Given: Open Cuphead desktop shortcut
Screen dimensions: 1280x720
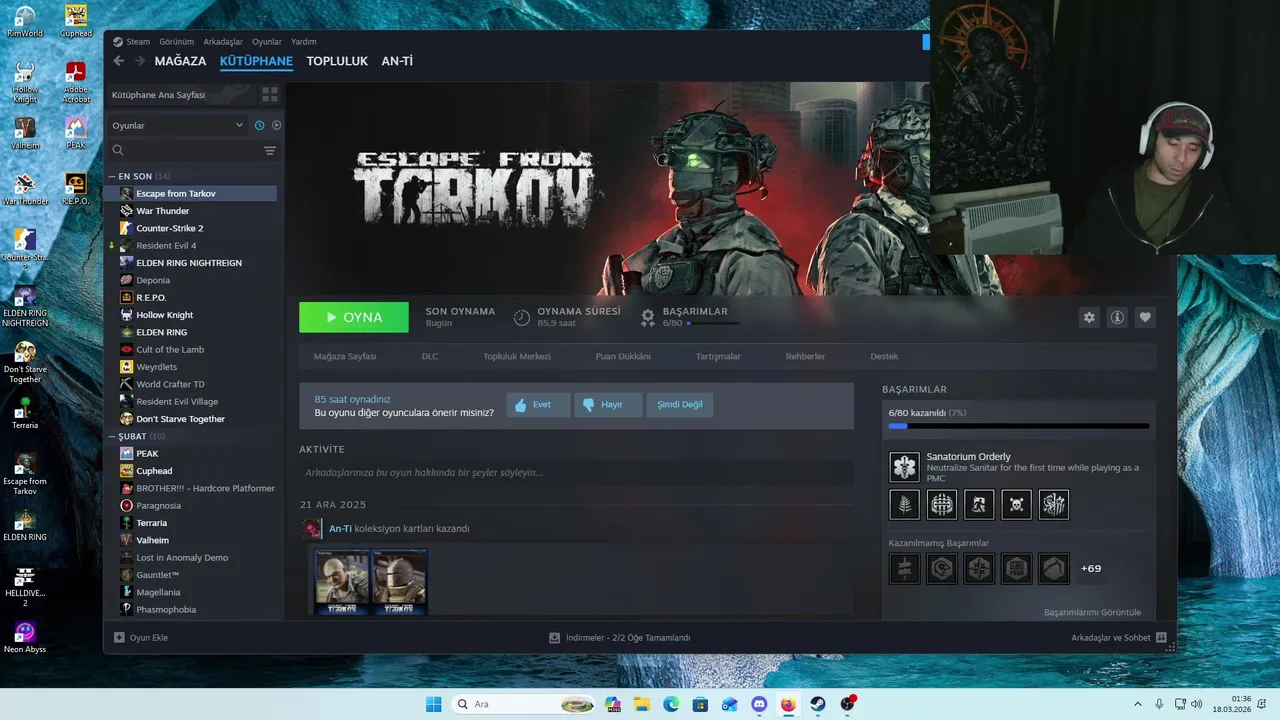Looking at the screenshot, I should pos(76,20).
